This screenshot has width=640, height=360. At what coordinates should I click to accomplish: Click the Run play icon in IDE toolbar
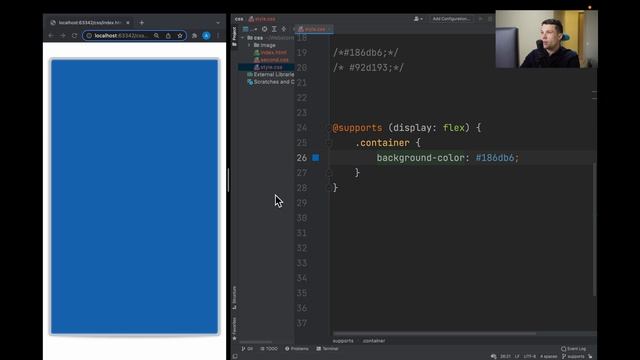480,19
